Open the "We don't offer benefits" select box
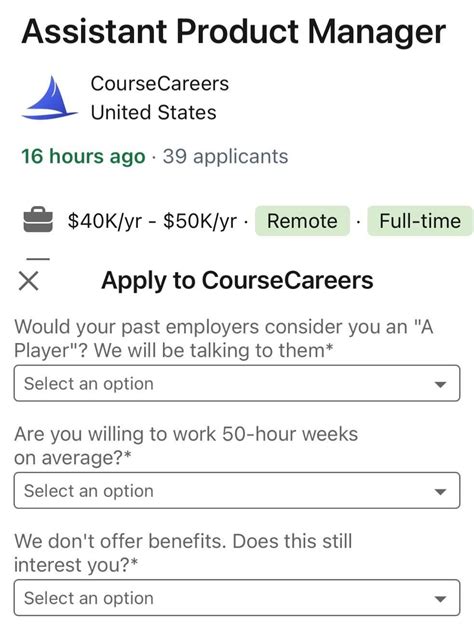Screen dimensions: 474x634 (x=237, y=598)
